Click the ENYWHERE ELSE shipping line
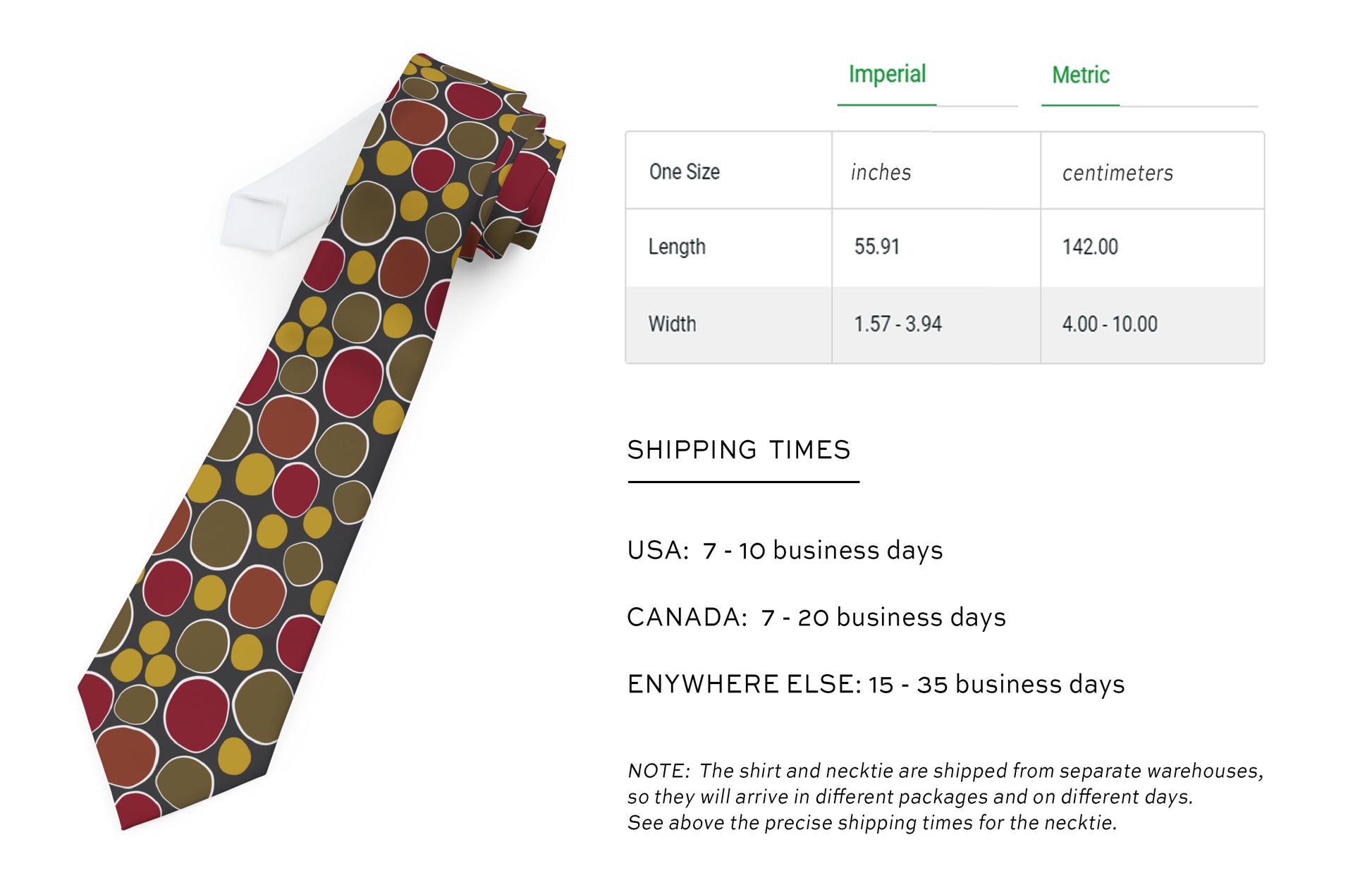Screen dimensions: 1372x885 coord(876,685)
